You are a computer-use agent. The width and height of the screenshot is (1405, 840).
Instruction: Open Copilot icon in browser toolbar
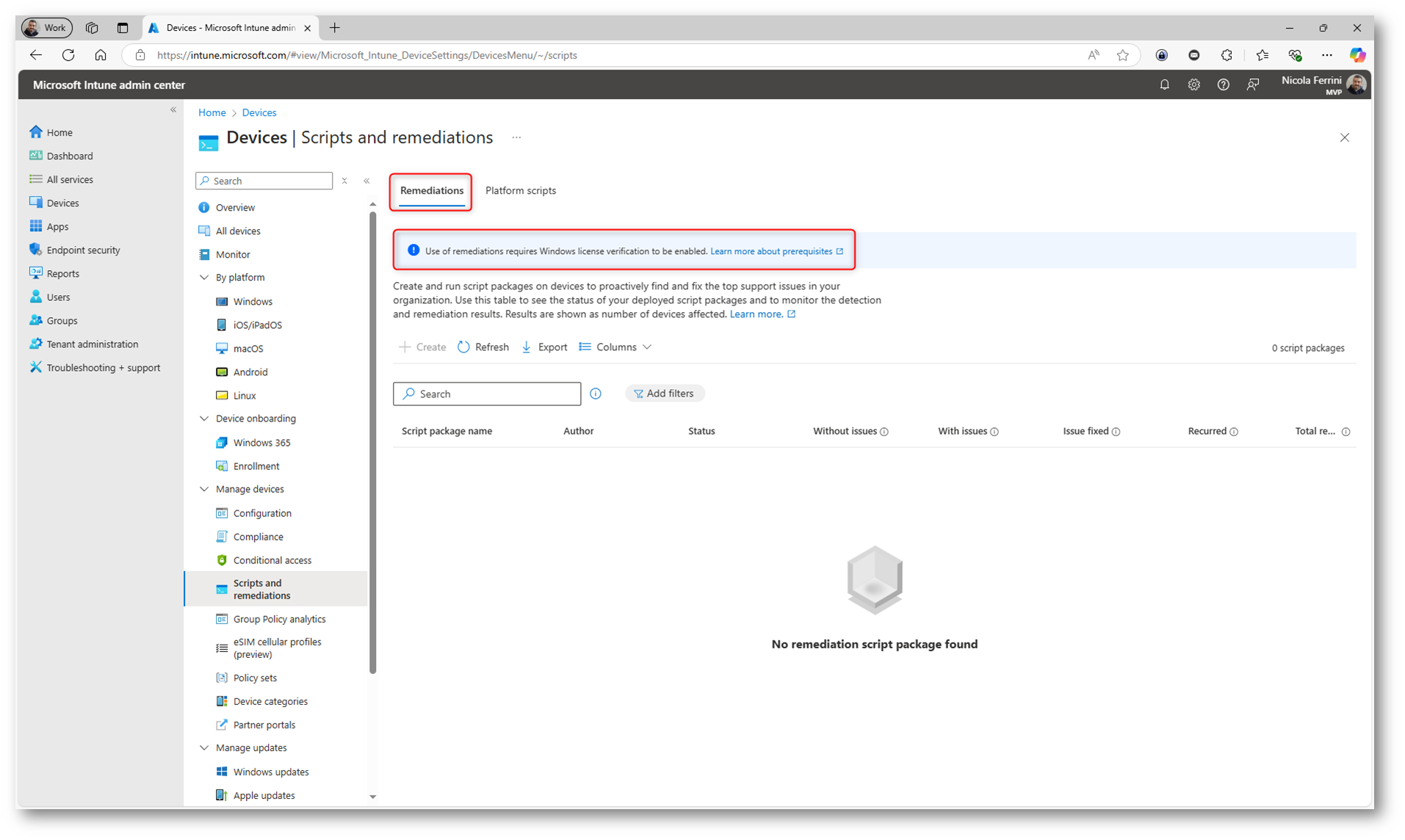[1357, 55]
